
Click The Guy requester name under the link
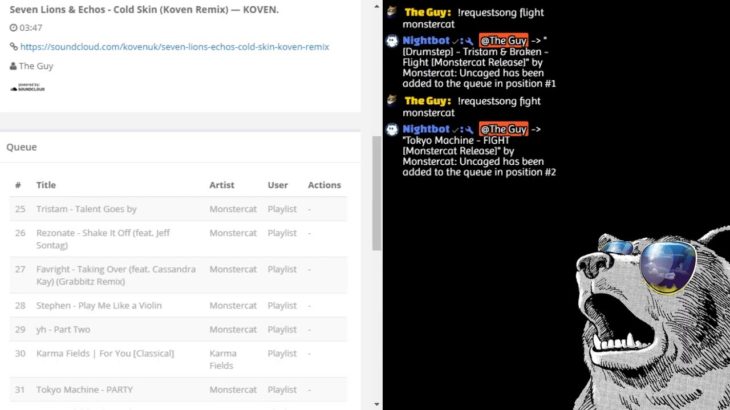(36, 66)
